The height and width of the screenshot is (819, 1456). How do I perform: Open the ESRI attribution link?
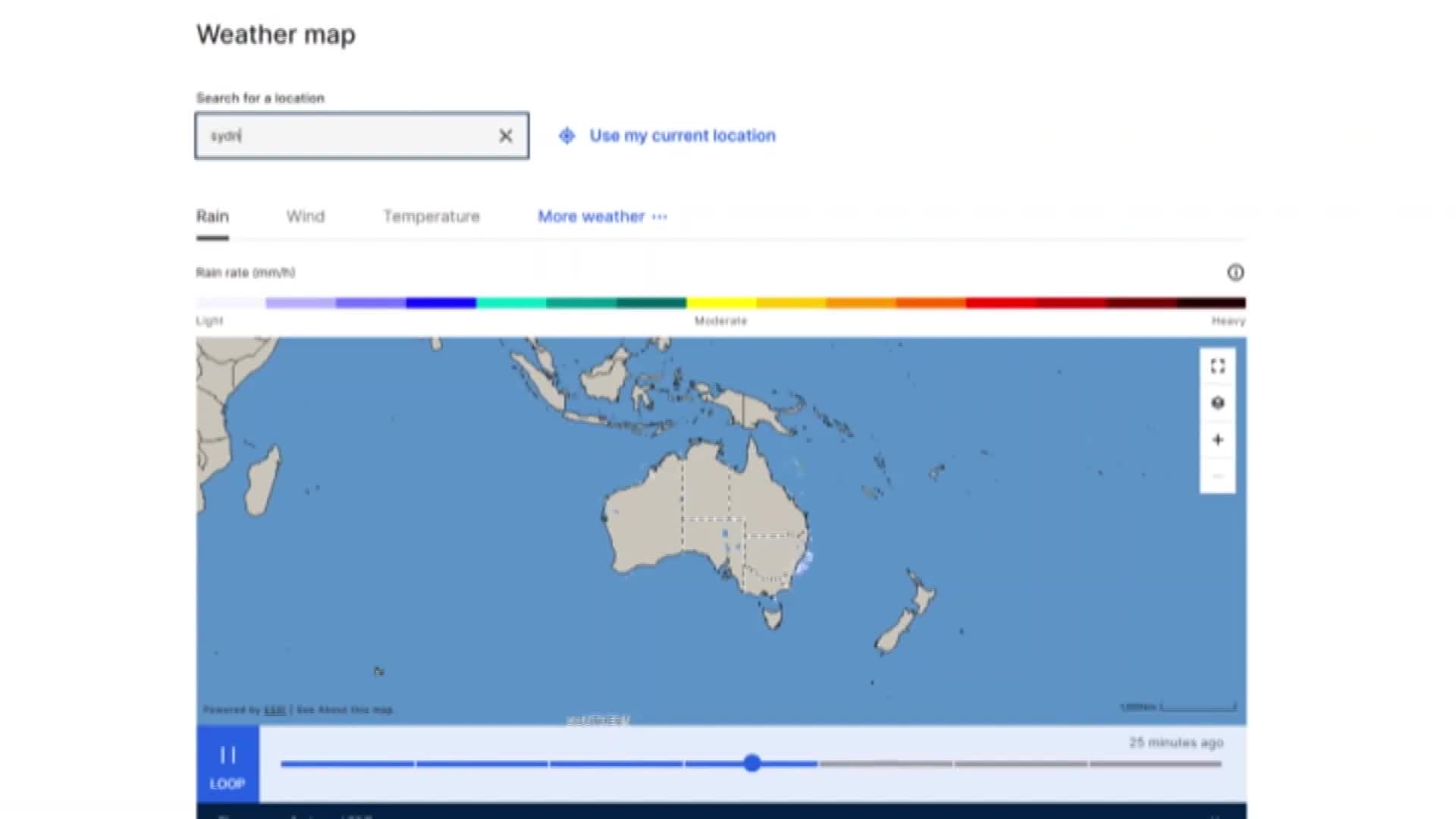pyautogui.click(x=275, y=710)
